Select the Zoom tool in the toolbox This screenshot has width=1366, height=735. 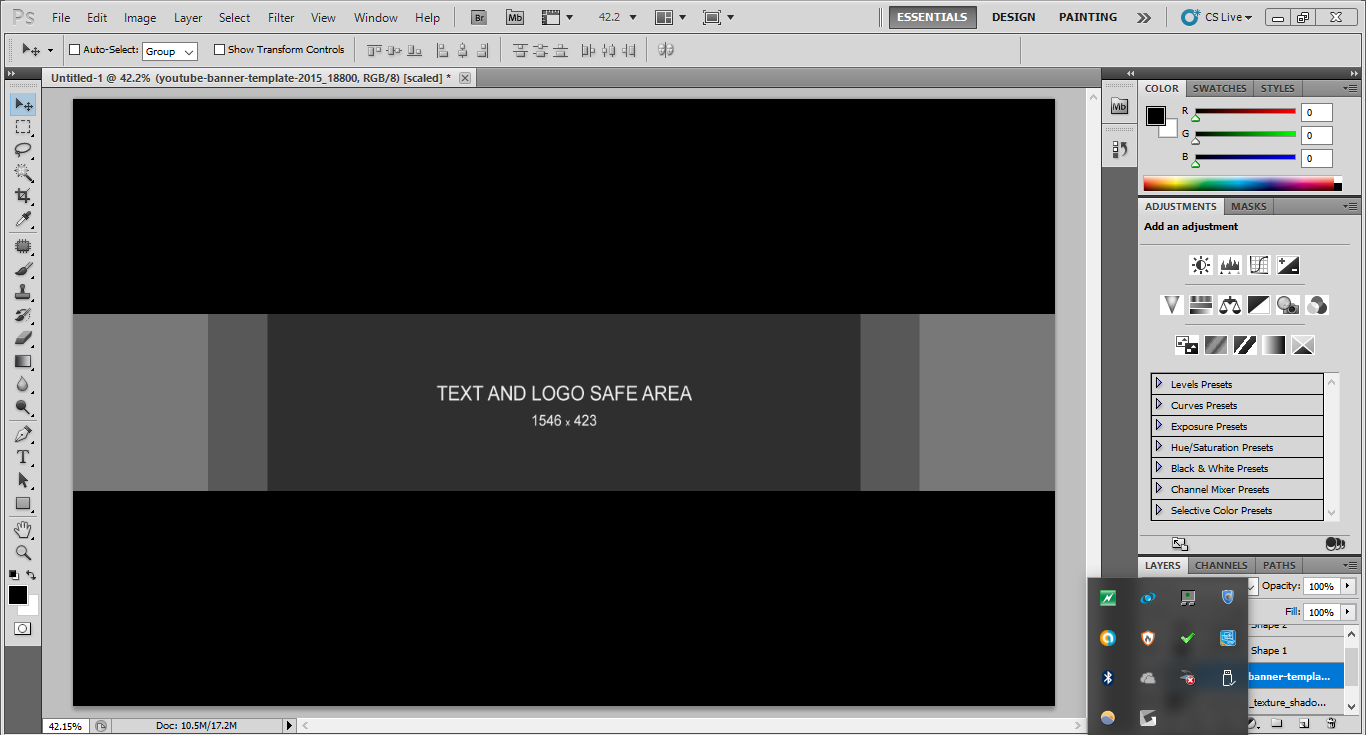pos(23,552)
